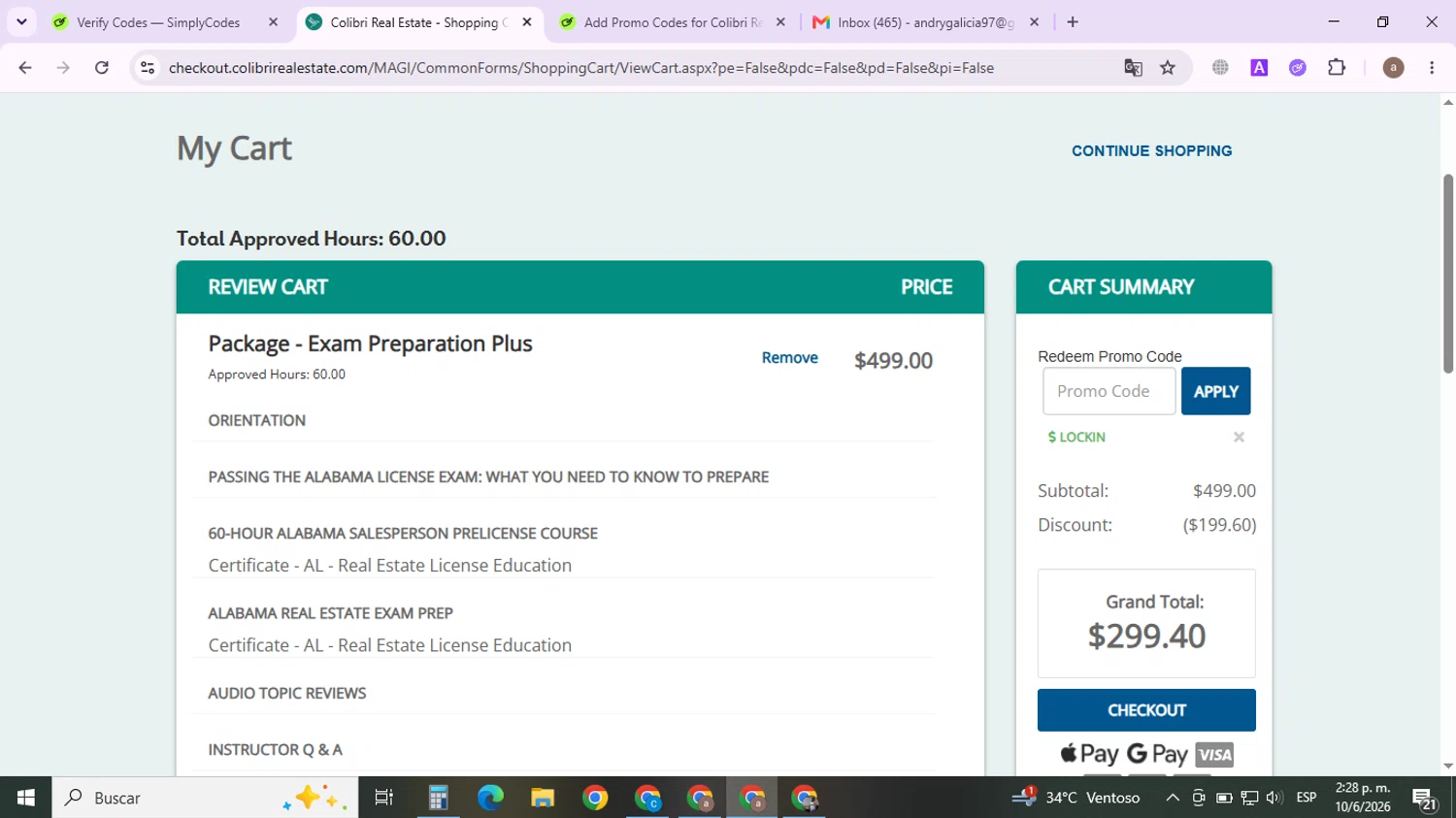Click the Grand Total $299.40 amount
The image size is (1456, 818).
click(x=1146, y=637)
